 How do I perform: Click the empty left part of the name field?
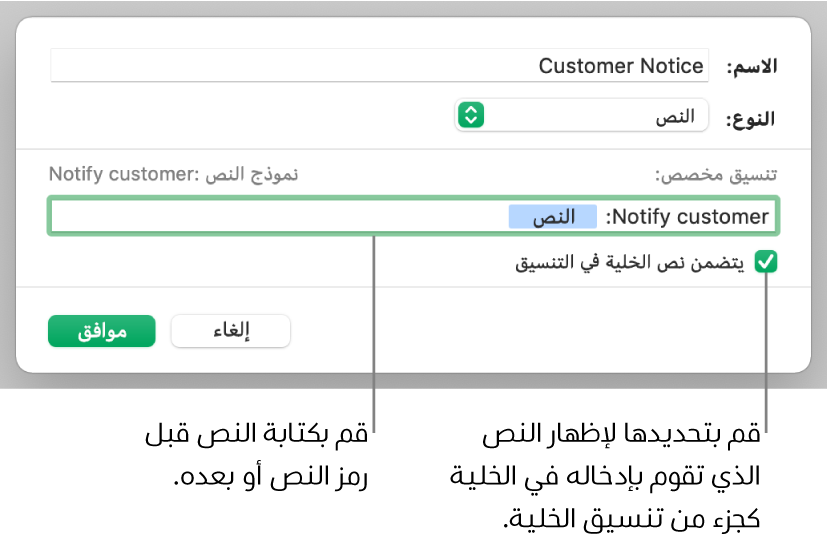[250, 66]
